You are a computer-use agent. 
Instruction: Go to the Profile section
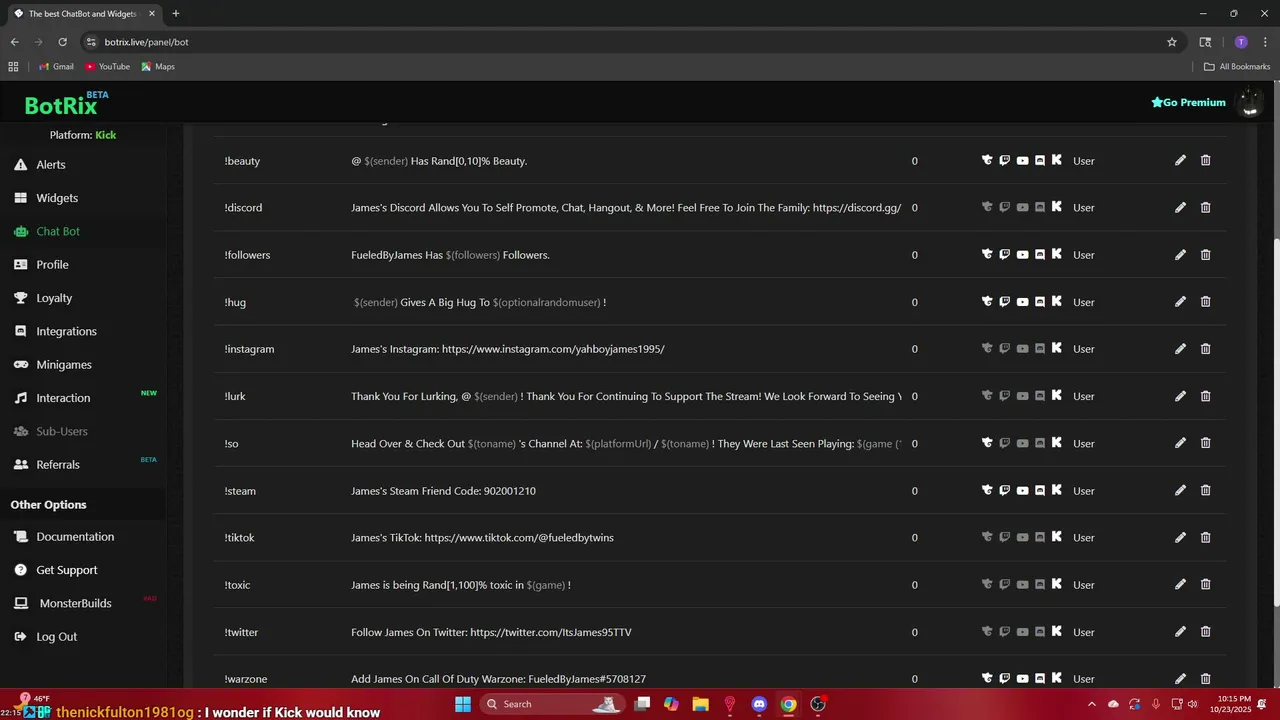52,264
